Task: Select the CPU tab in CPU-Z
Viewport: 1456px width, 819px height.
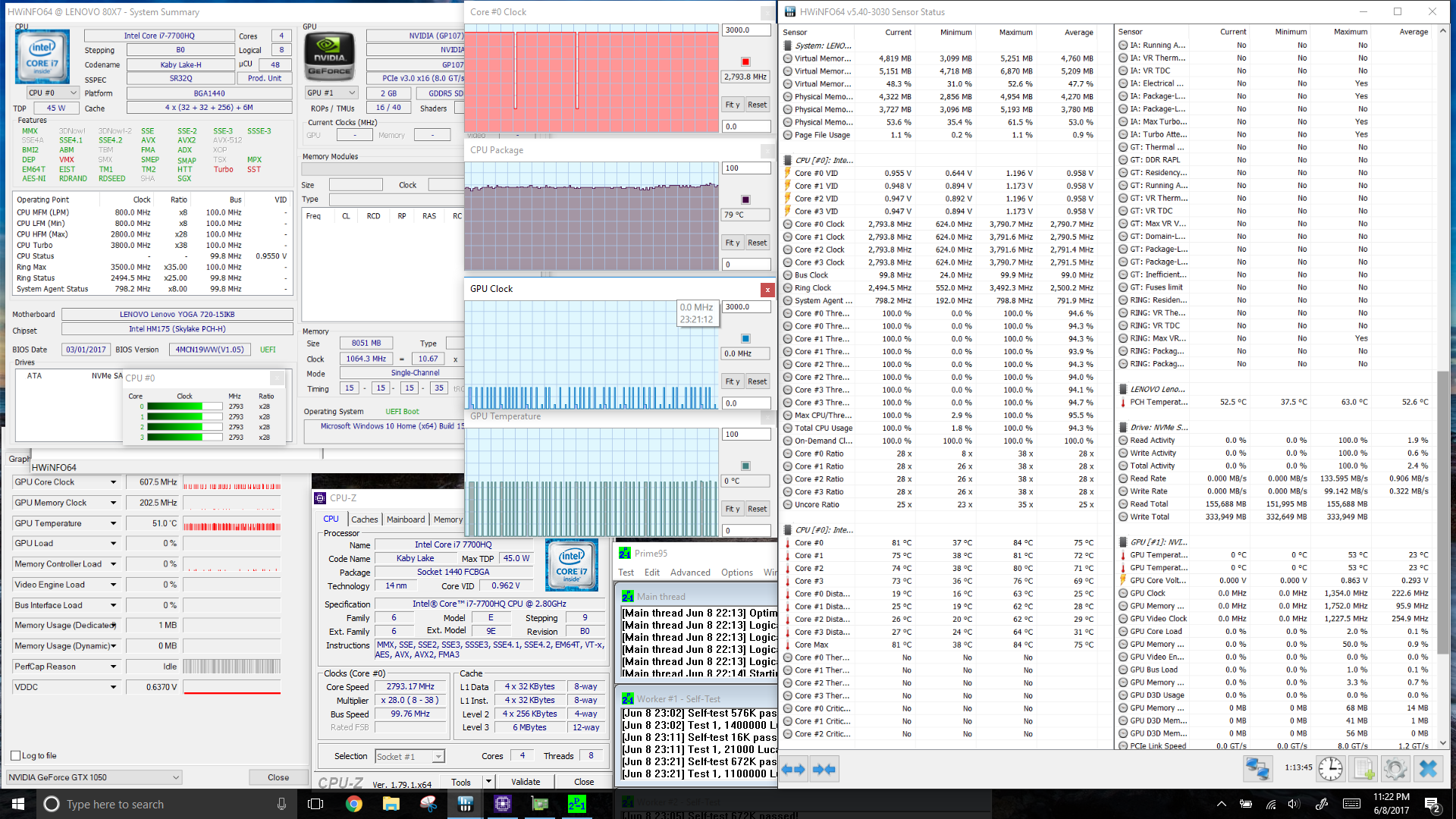Action: (x=331, y=519)
